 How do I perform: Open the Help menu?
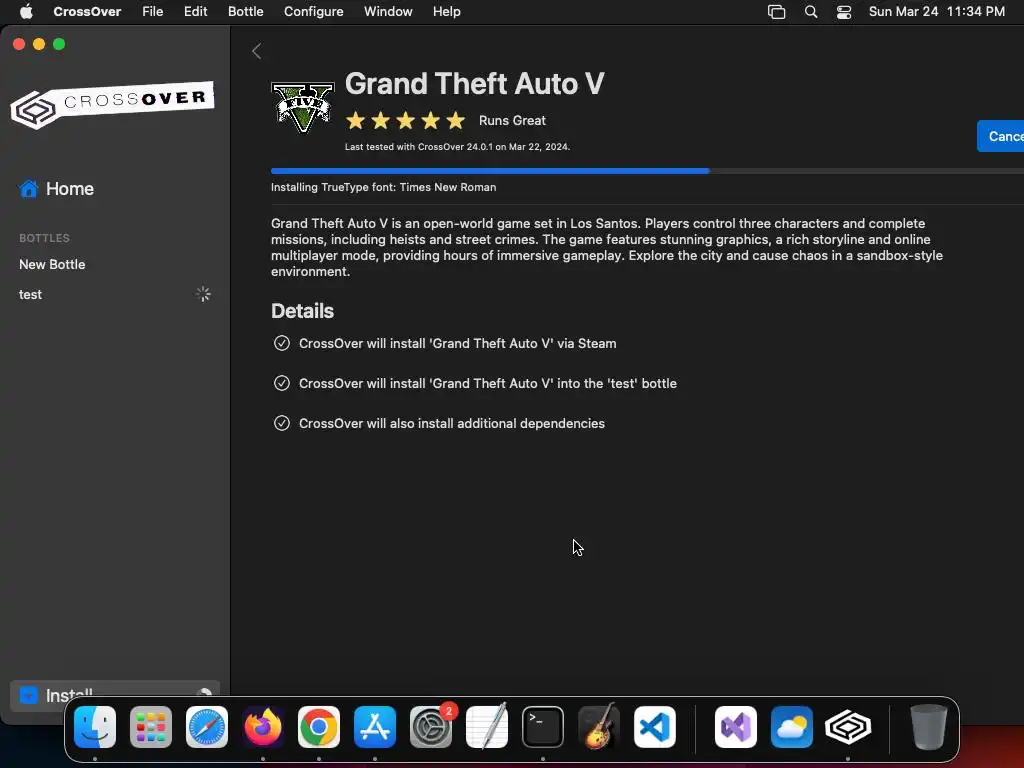[447, 11]
